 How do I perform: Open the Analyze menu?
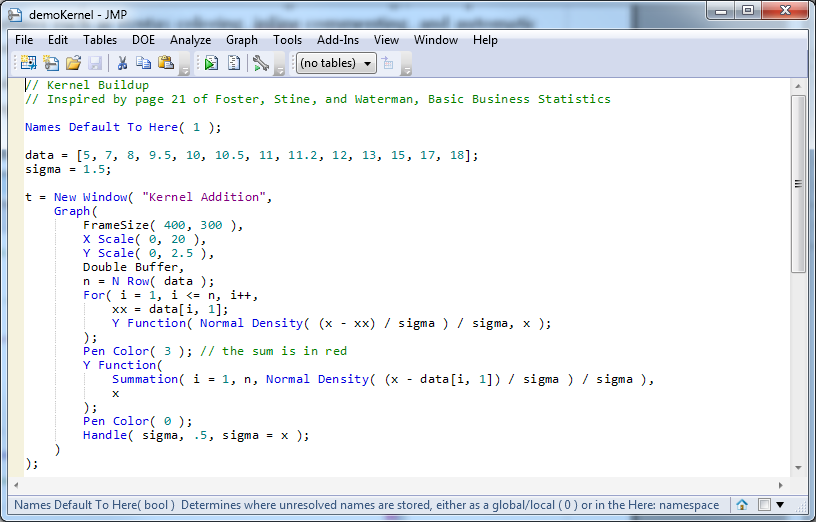click(190, 40)
